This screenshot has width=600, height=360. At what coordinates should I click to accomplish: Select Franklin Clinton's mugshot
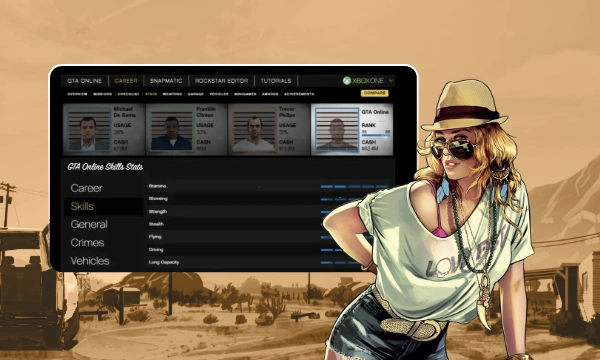171,130
